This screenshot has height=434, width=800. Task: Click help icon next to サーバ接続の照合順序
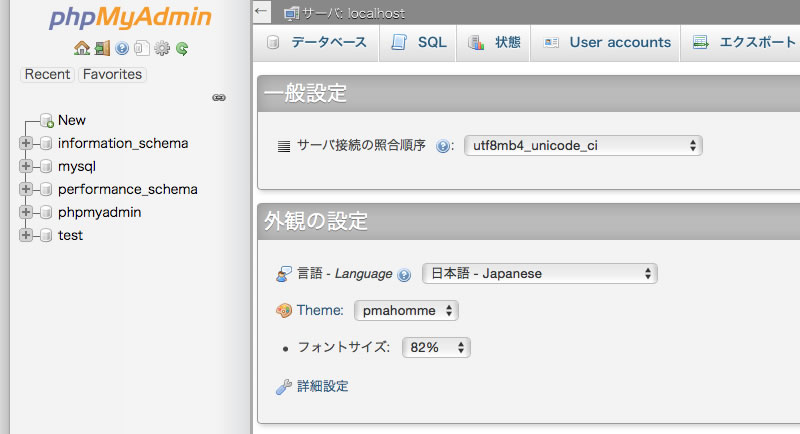click(x=443, y=146)
